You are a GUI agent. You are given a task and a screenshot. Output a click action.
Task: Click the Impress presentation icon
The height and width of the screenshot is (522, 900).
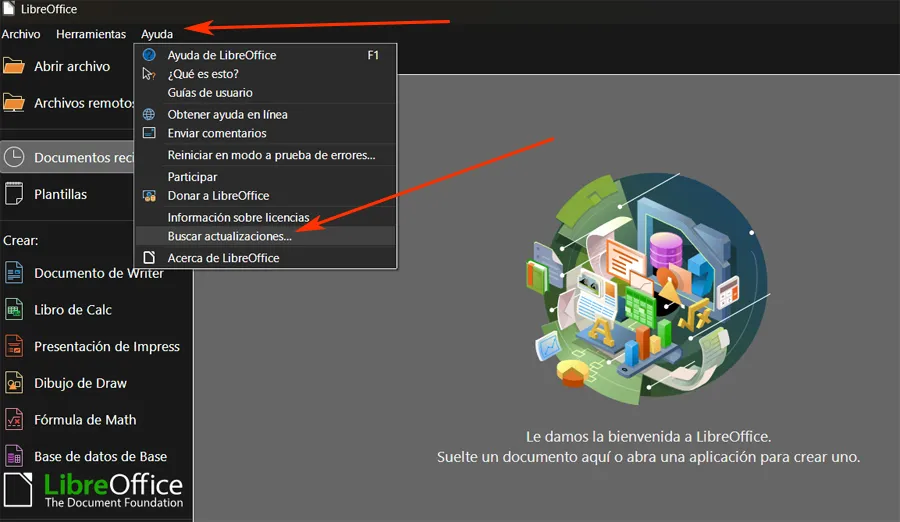14,346
